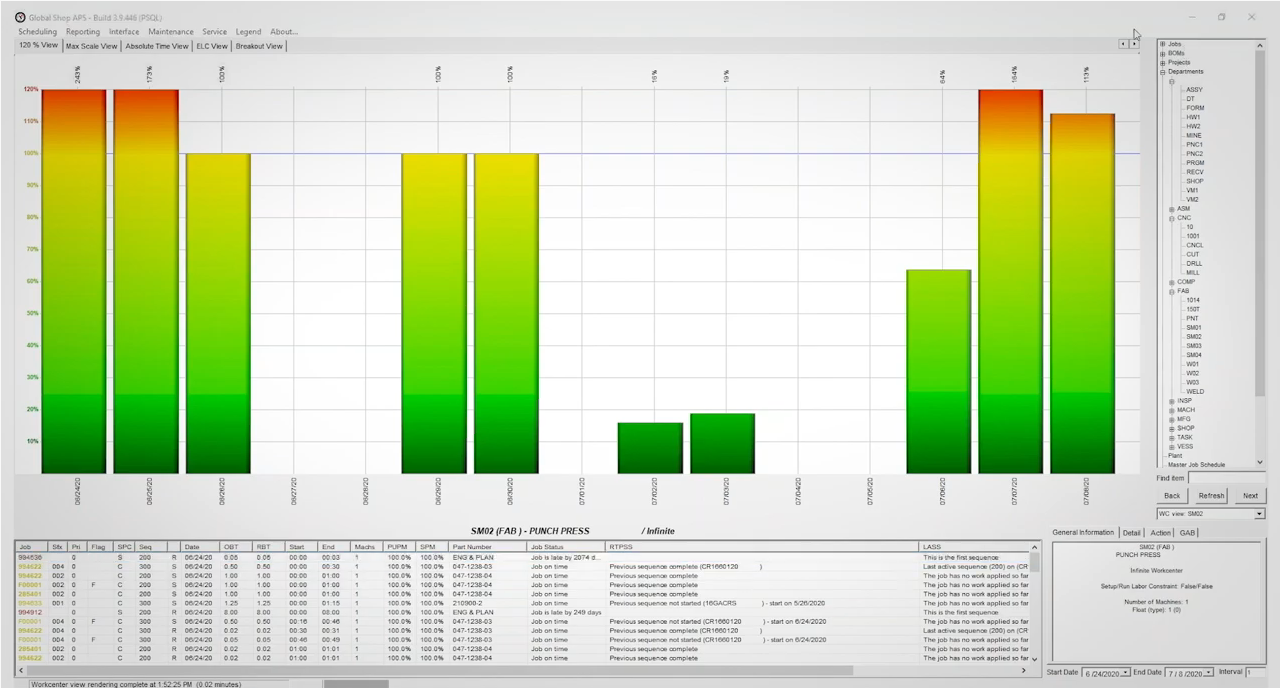Switch to Max Scale View
This screenshot has width=1280, height=688.
coord(91,46)
